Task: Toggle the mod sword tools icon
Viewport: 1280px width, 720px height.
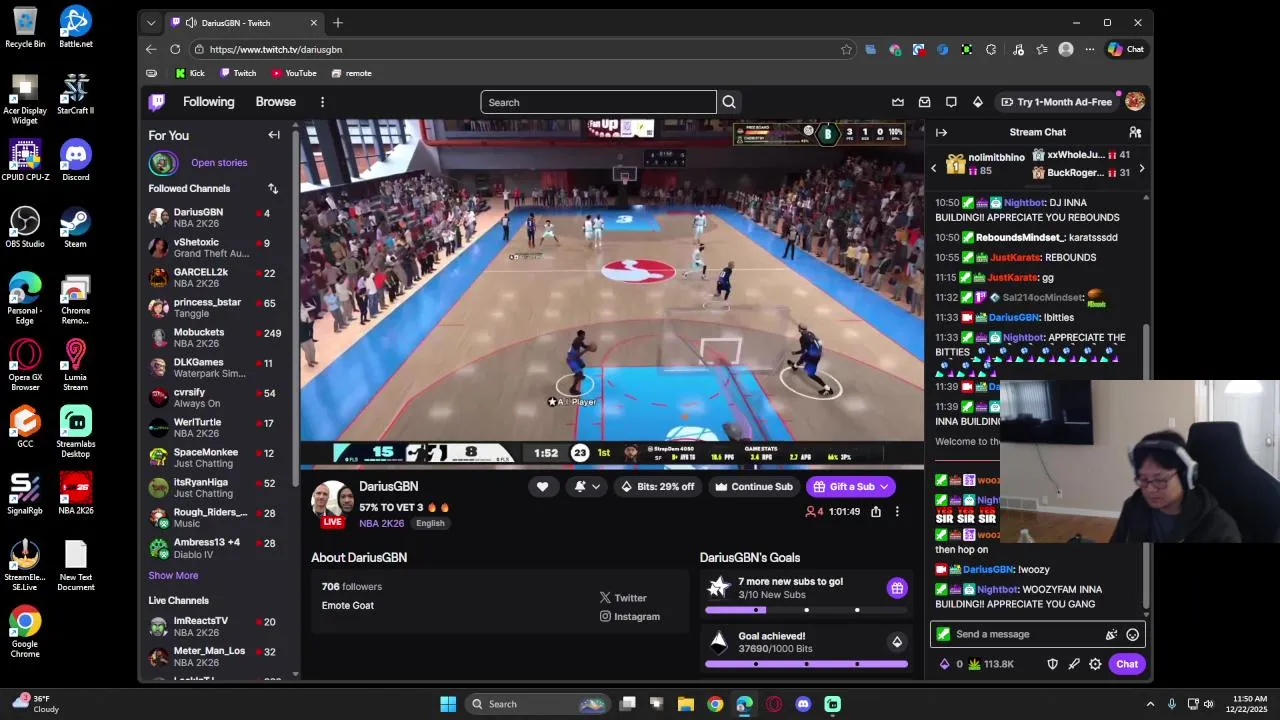Action: pyautogui.click(x=1074, y=664)
